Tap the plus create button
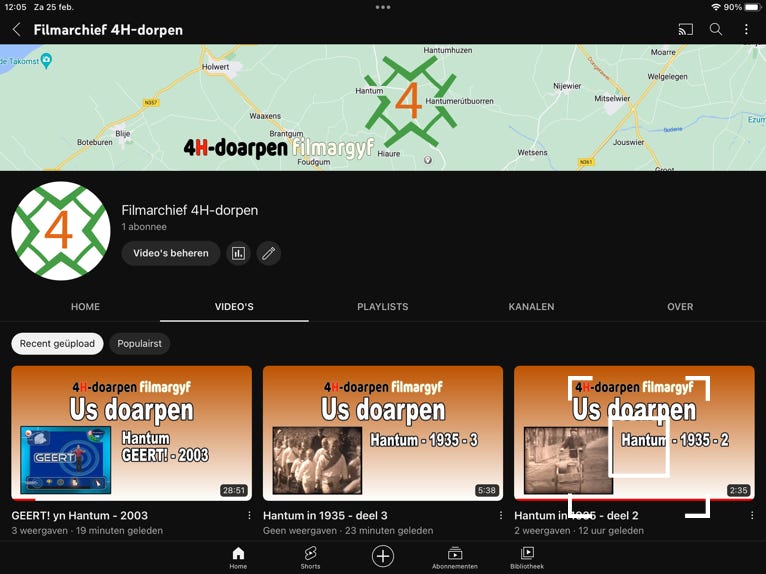Screen dimensions: 766x574 (x=383, y=556)
